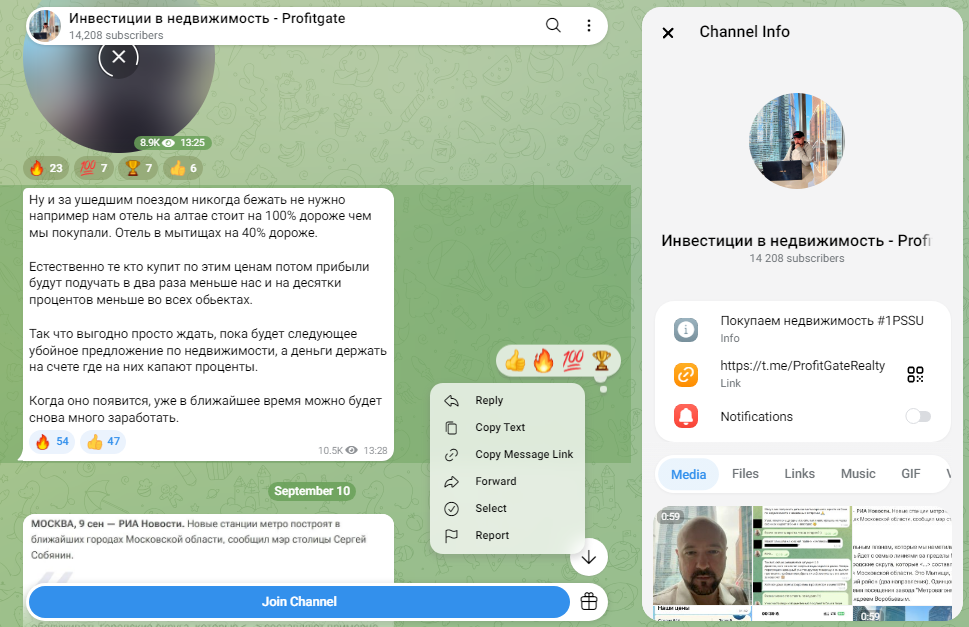The height and width of the screenshot is (627, 969).
Task: Click the September 10 date badge
Action: pyautogui.click(x=312, y=491)
